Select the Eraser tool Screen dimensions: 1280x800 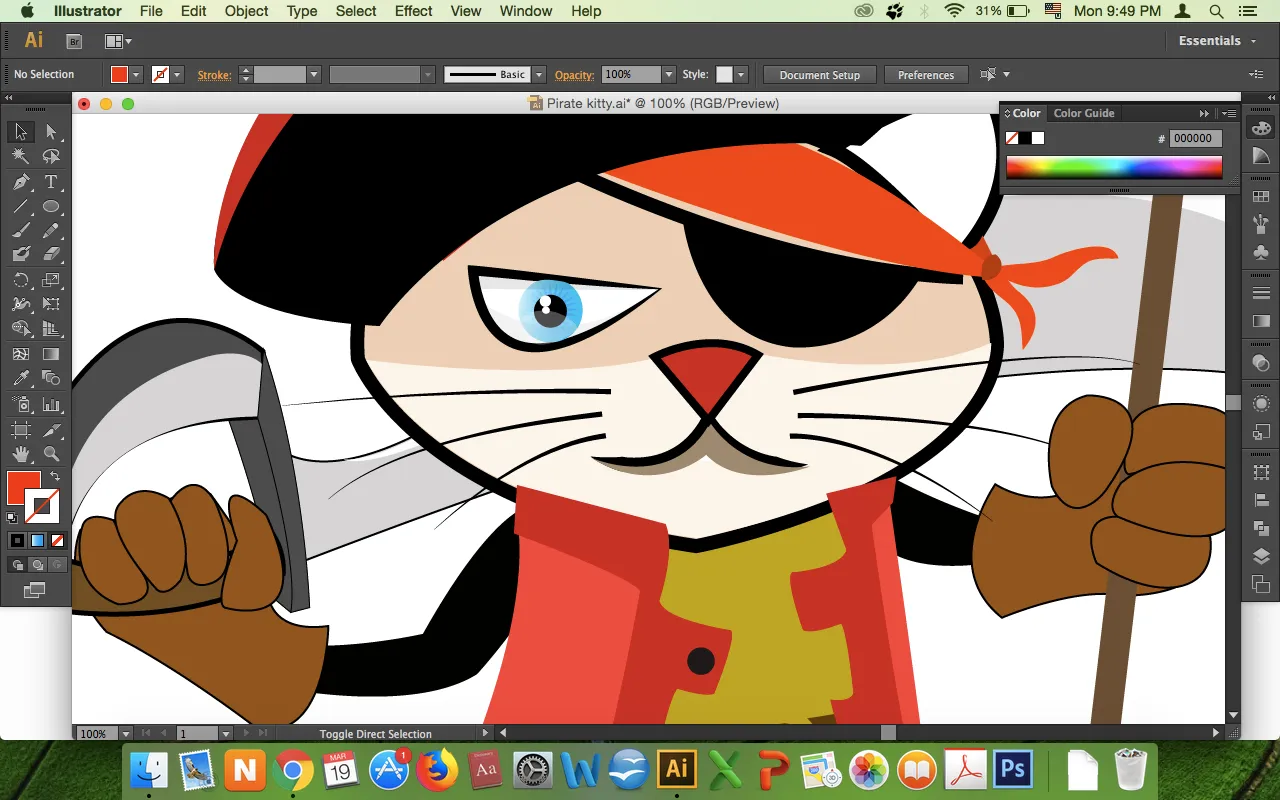tap(52, 255)
